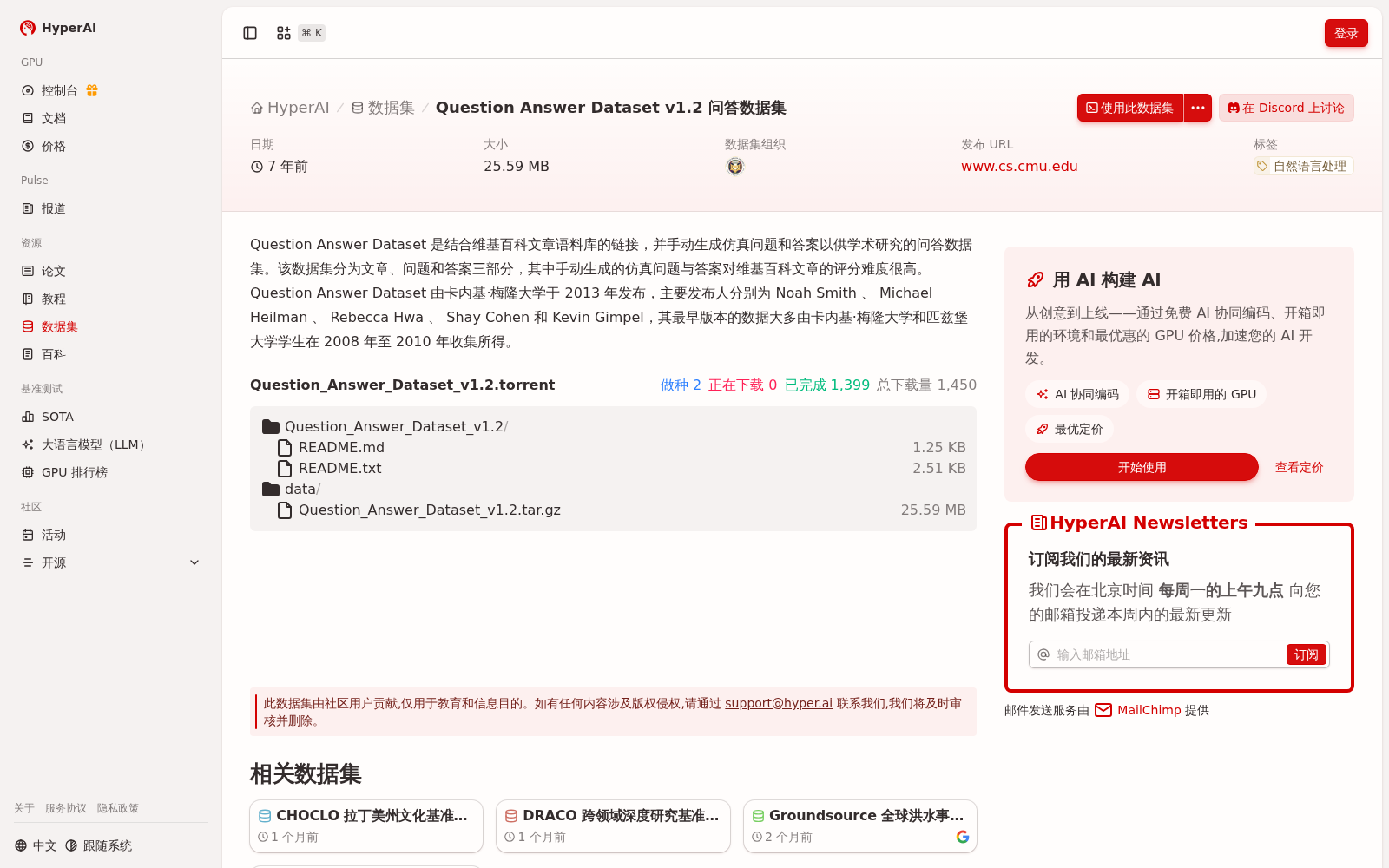Image resolution: width=1389 pixels, height=868 pixels.
Task: Open SOTA benchmark page
Action: tap(111, 417)
